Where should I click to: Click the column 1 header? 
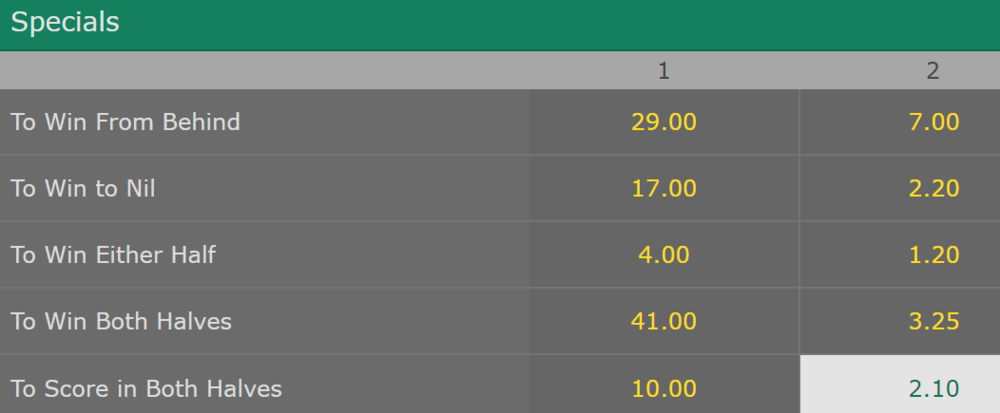pyautogui.click(x=664, y=71)
